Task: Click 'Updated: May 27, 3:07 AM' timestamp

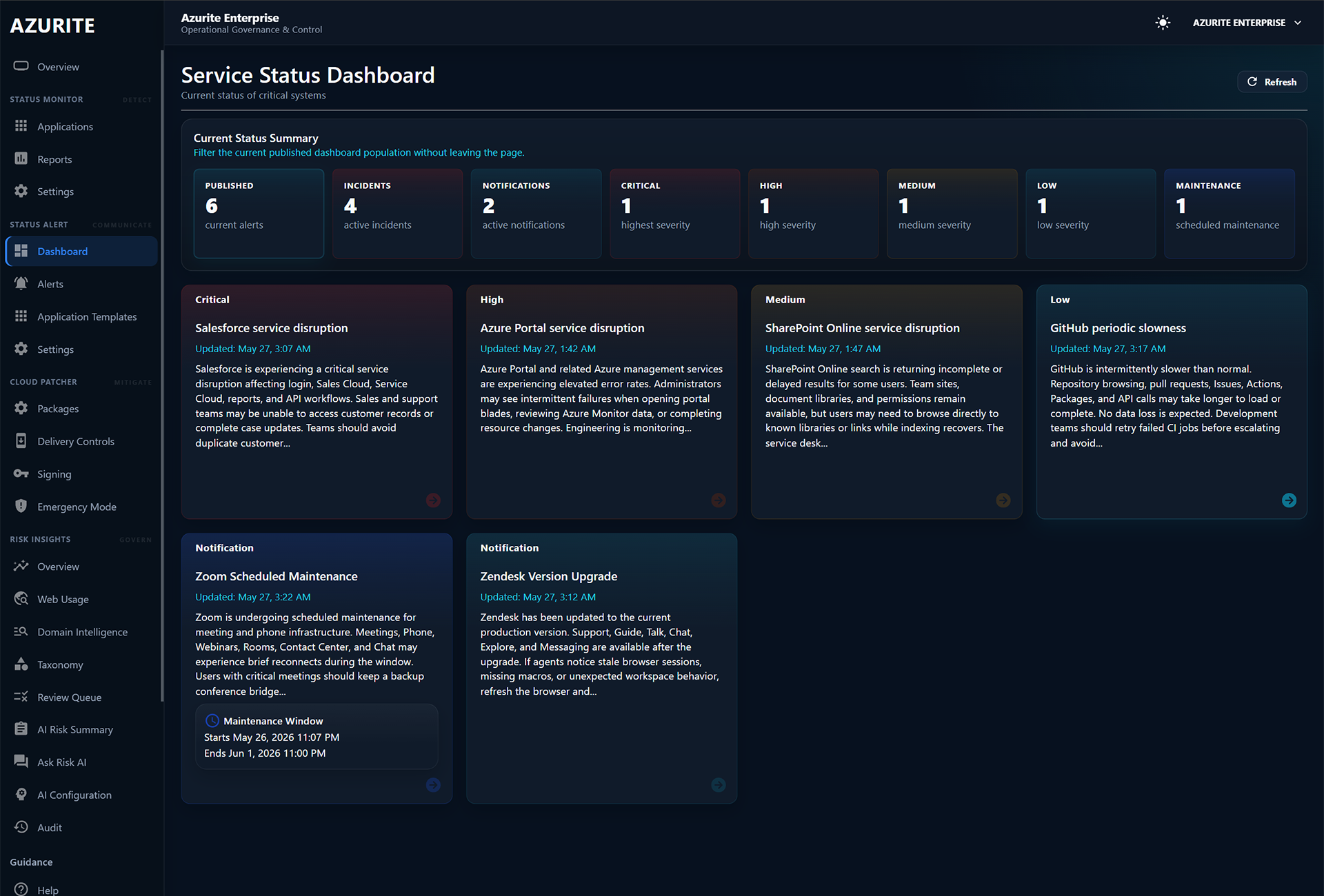Action: pyautogui.click(x=252, y=349)
